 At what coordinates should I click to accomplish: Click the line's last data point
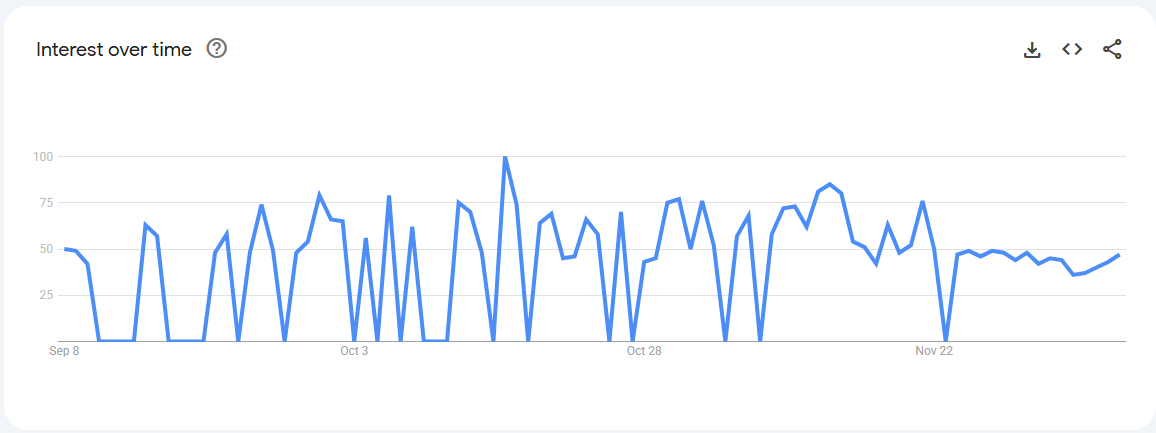tap(1119, 255)
